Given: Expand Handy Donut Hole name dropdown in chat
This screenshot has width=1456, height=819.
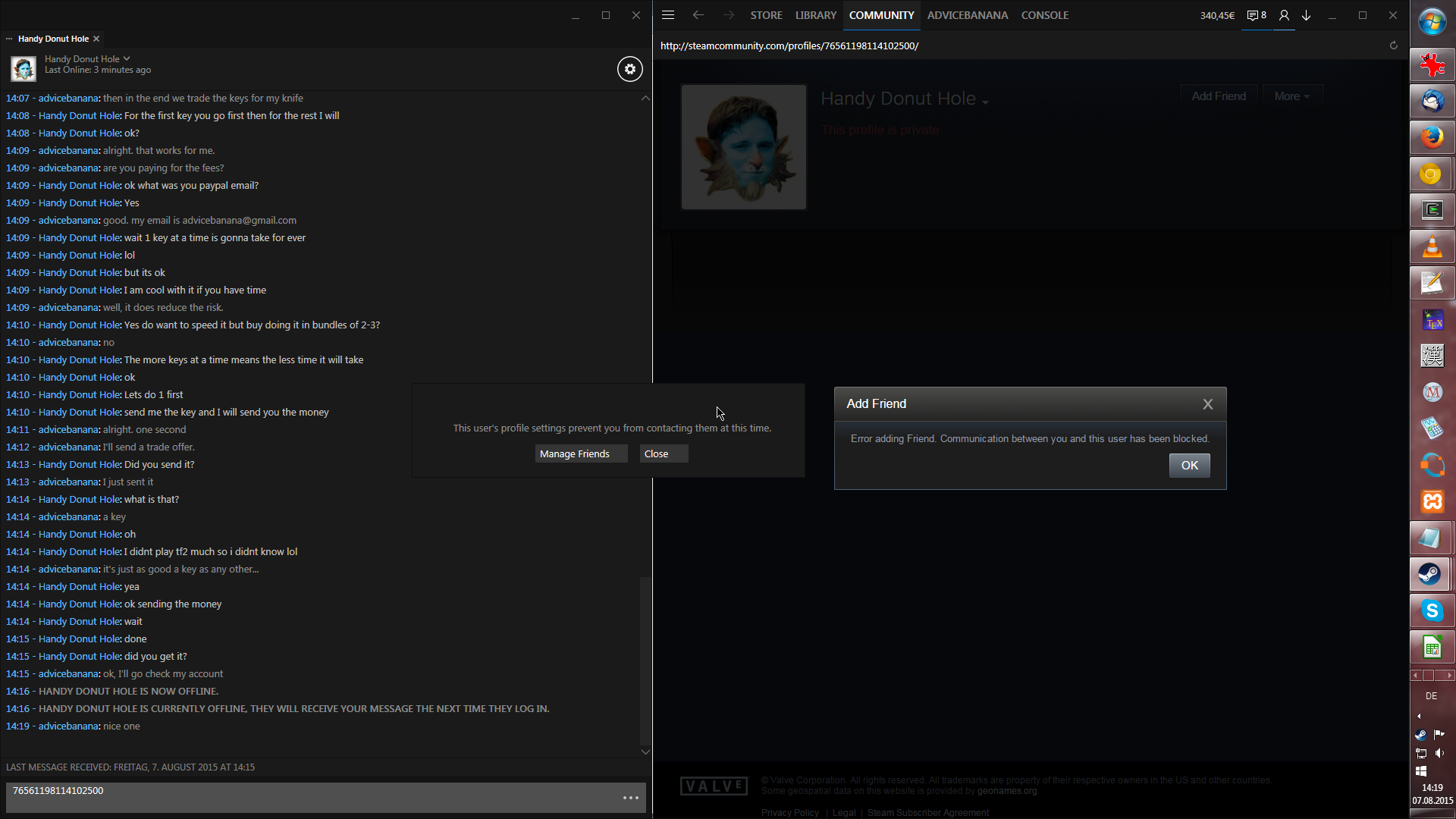Looking at the screenshot, I should point(127,58).
